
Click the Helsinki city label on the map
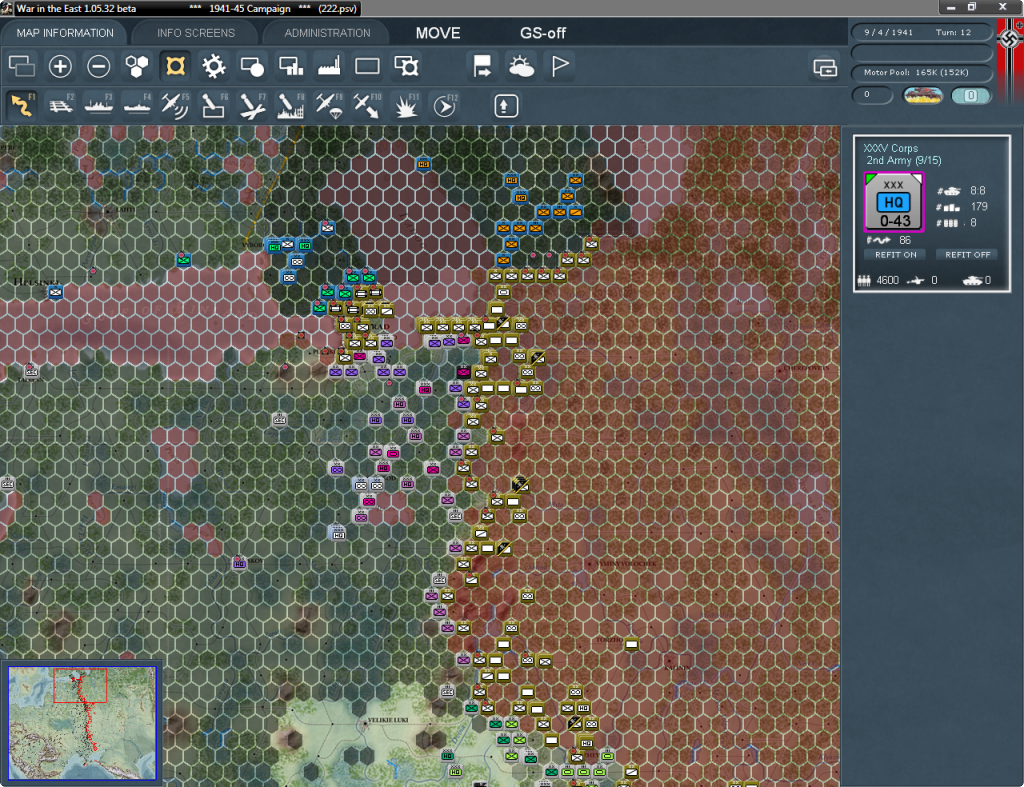(x=37, y=281)
